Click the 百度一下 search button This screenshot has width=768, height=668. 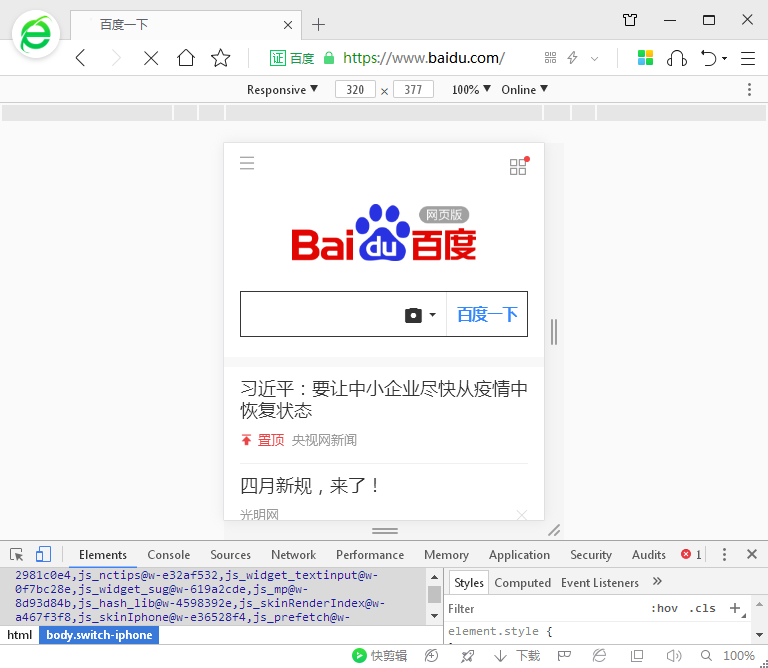(487, 314)
